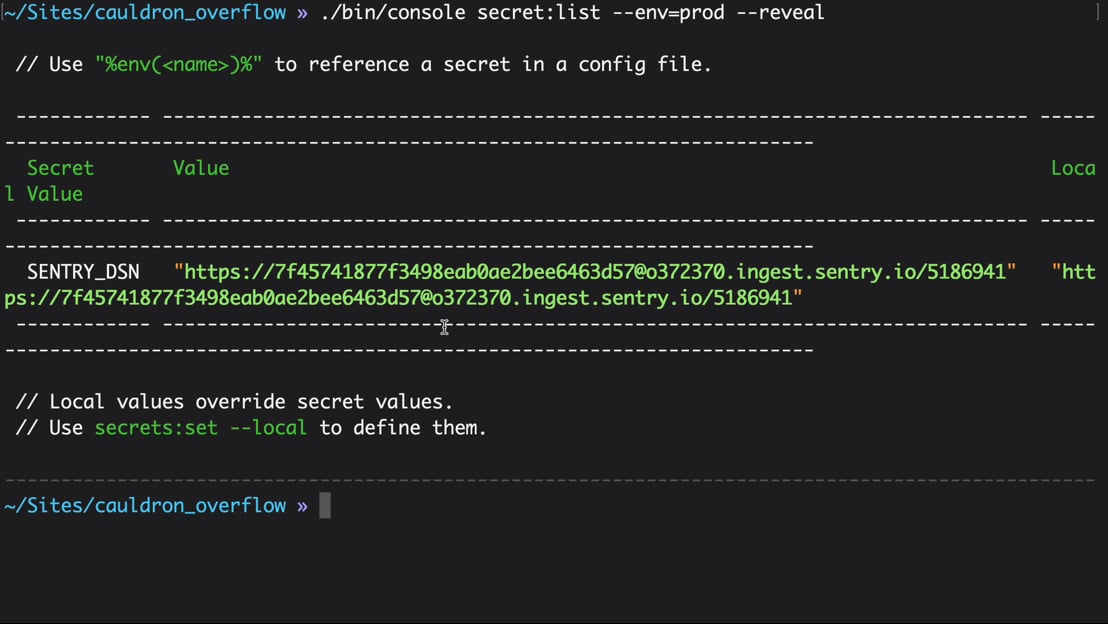Click "./bin/console" in the command line

coord(393,13)
